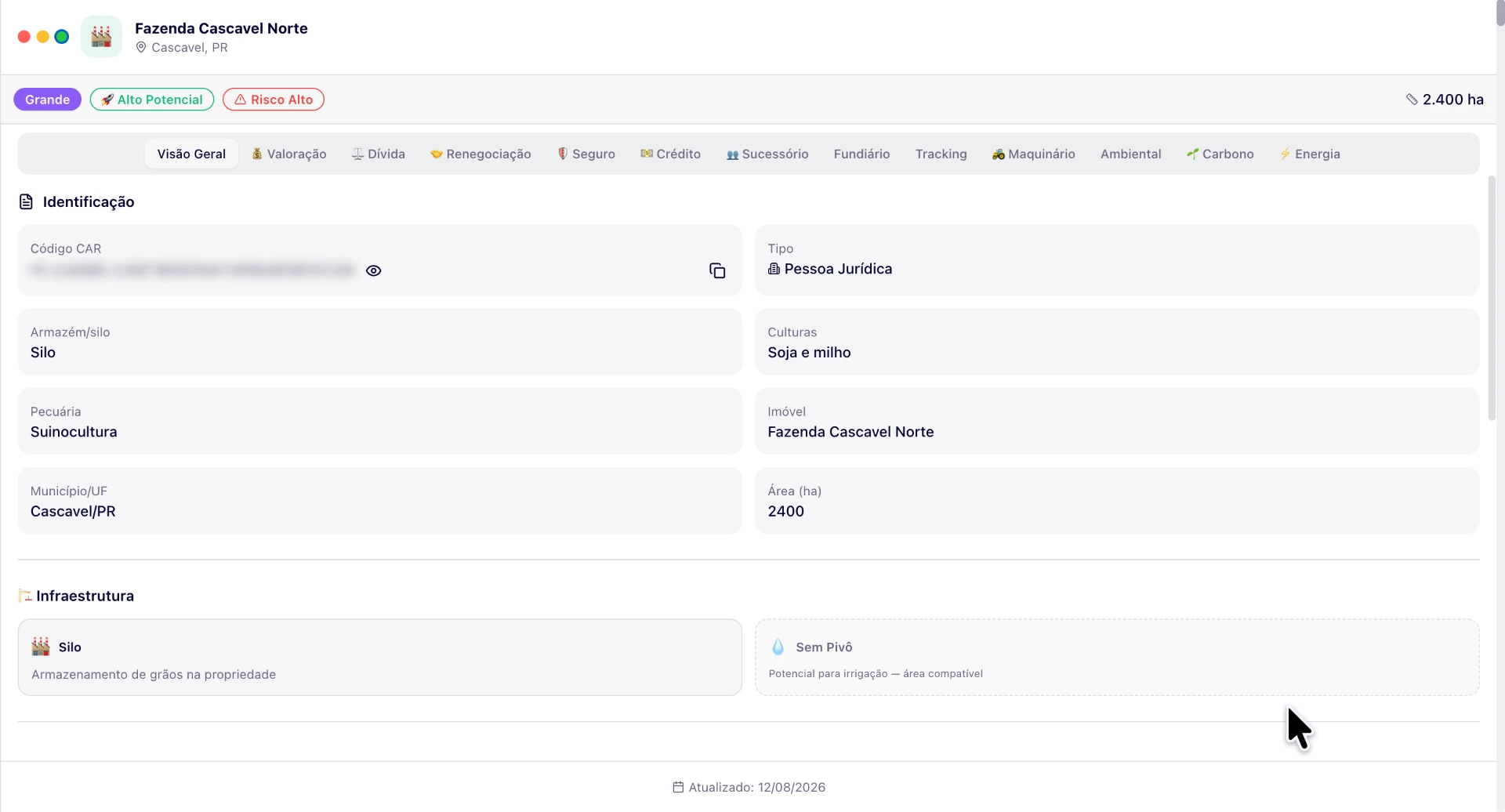
Task: Copy the Código CAR to clipboard
Action: (x=717, y=270)
